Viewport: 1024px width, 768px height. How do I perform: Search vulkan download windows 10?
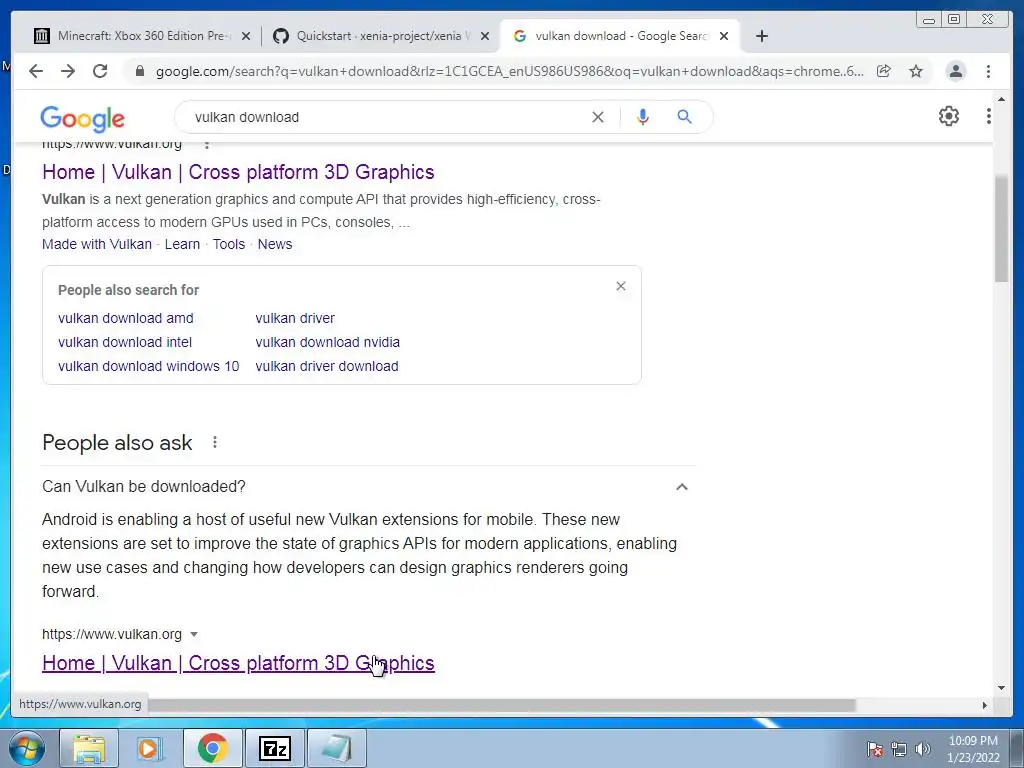click(x=148, y=366)
